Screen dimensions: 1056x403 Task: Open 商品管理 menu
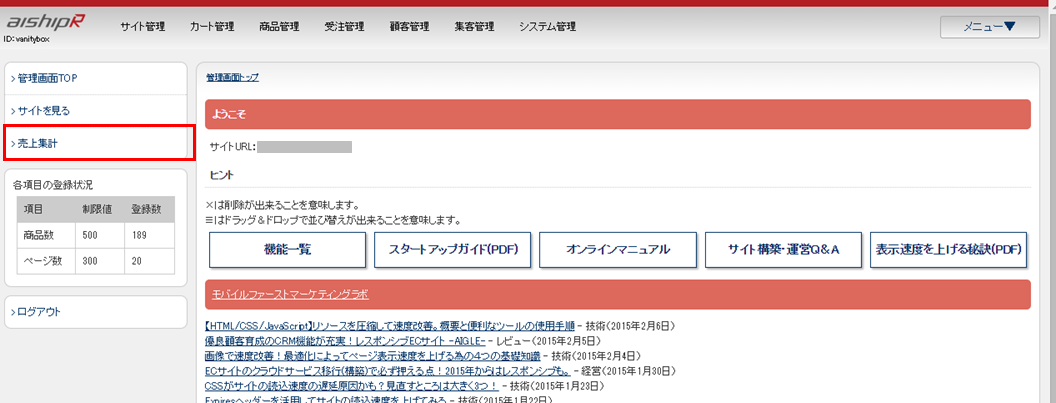tap(278, 27)
